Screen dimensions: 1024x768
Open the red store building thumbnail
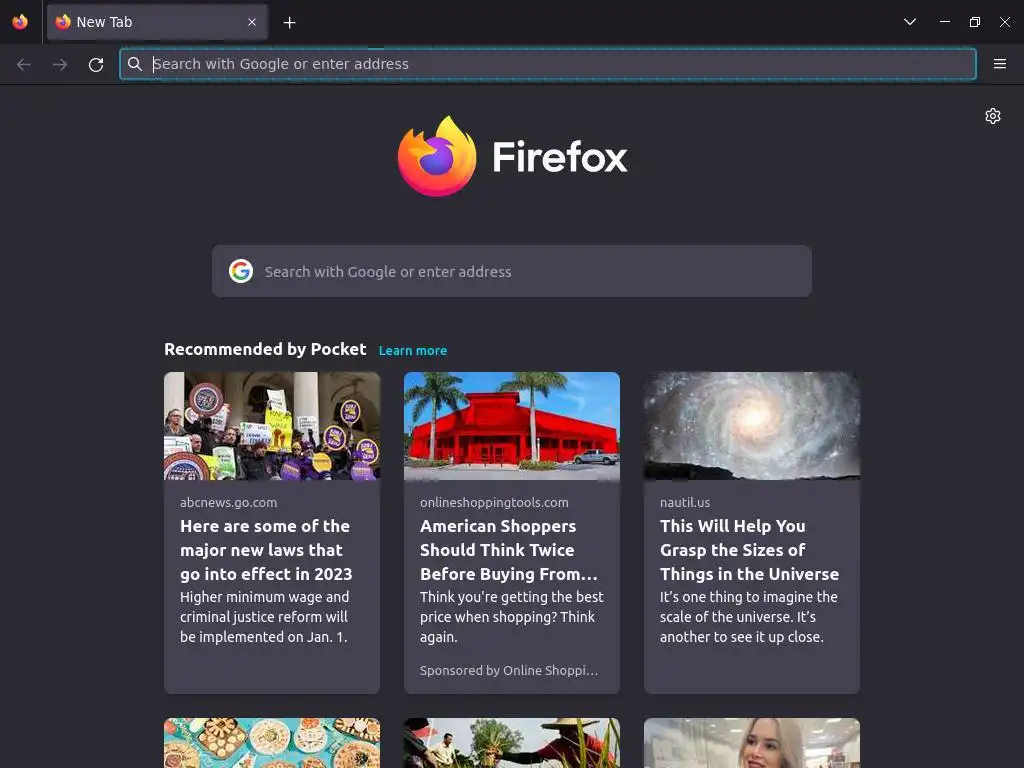coord(512,426)
